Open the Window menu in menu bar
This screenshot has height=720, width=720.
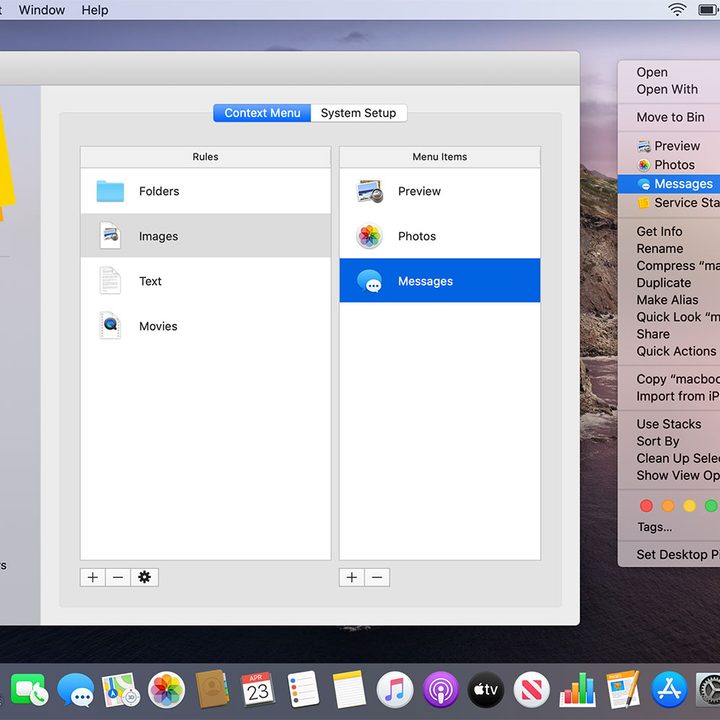coord(42,10)
